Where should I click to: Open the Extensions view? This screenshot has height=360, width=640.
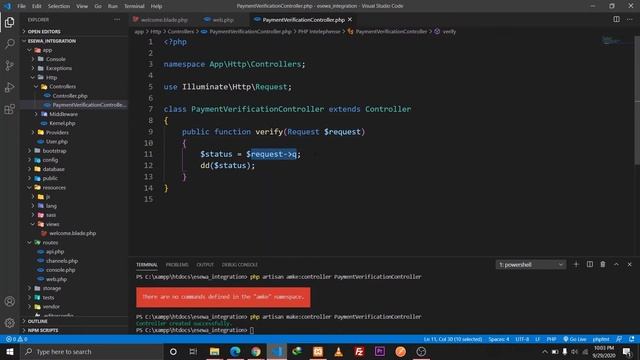[9, 109]
